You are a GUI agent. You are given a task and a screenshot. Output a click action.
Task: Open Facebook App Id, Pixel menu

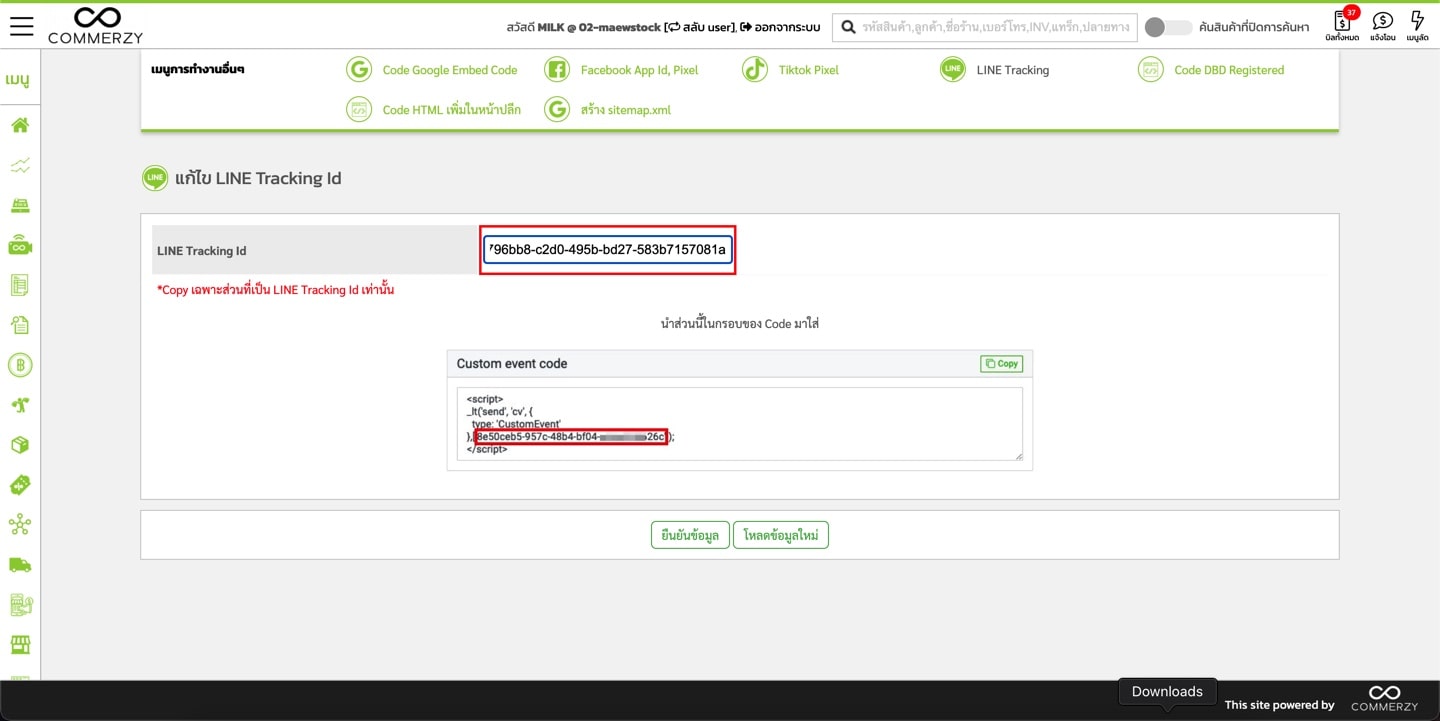click(x=640, y=70)
